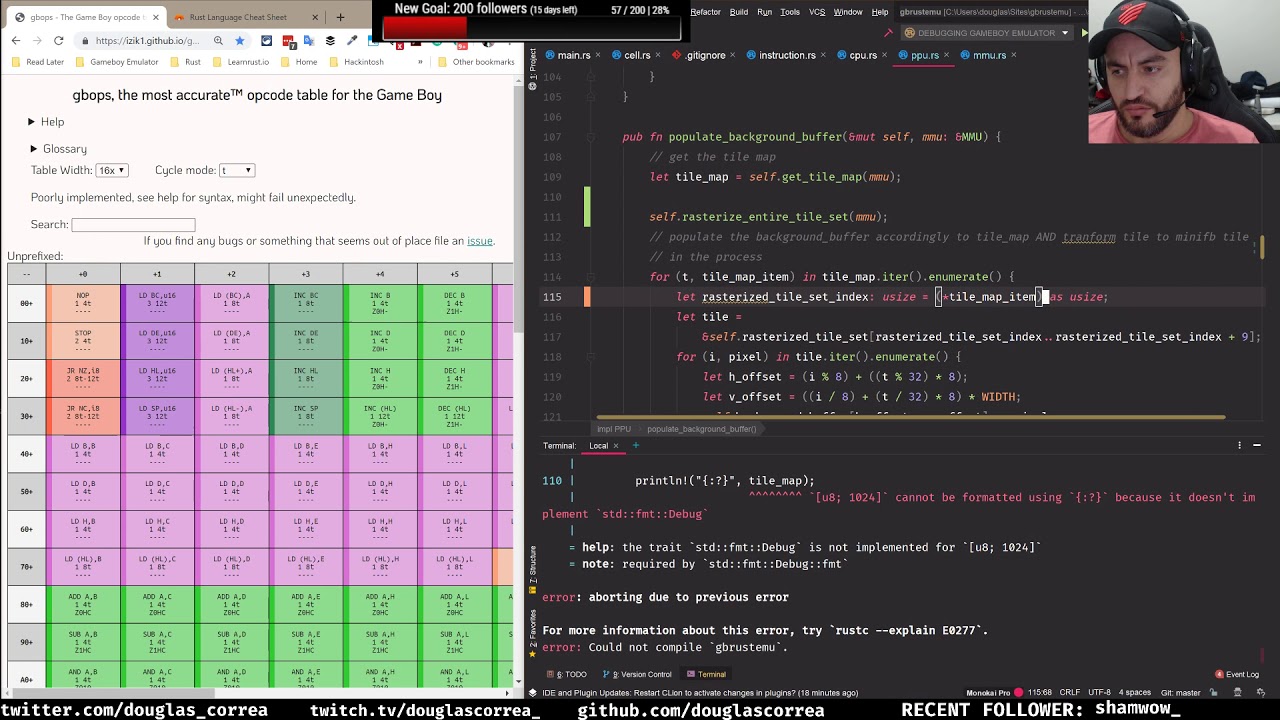Open the Run menu
This screenshot has height=720, width=1280.
(x=764, y=12)
